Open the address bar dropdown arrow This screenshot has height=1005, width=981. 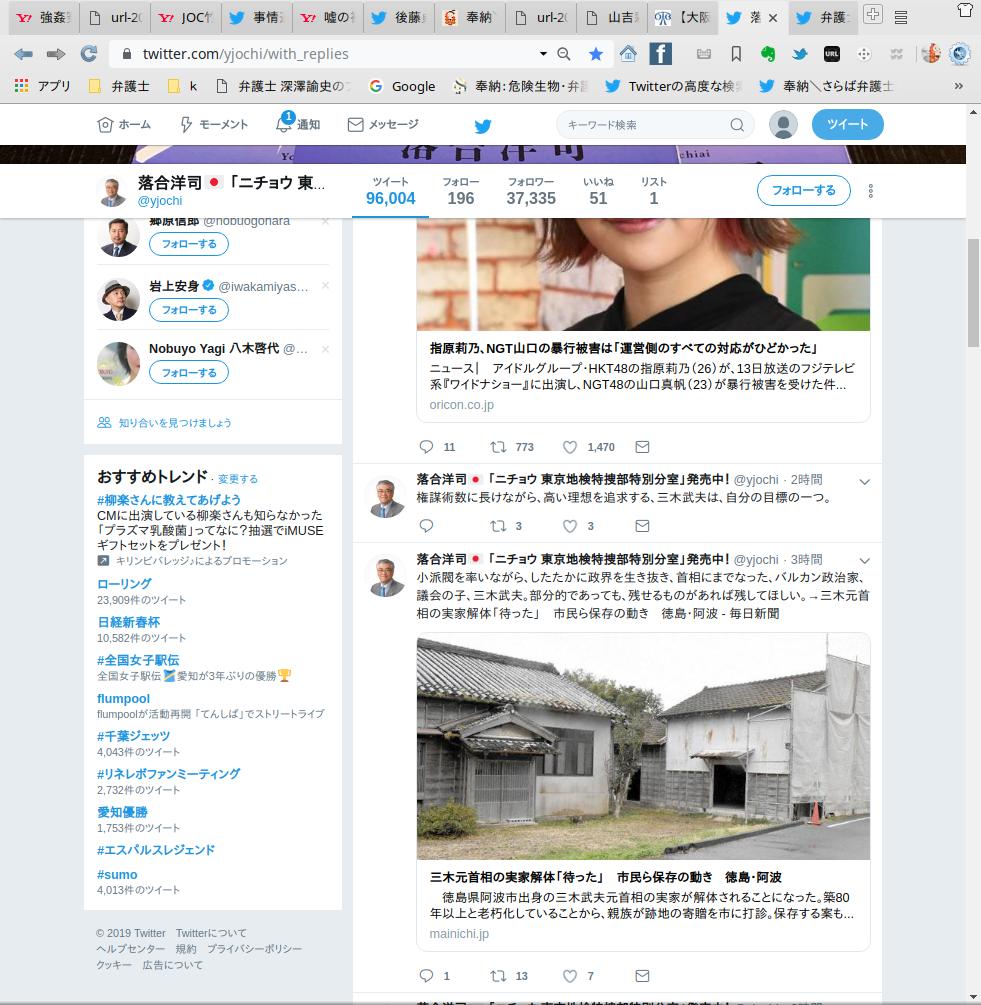[x=543, y=54]
